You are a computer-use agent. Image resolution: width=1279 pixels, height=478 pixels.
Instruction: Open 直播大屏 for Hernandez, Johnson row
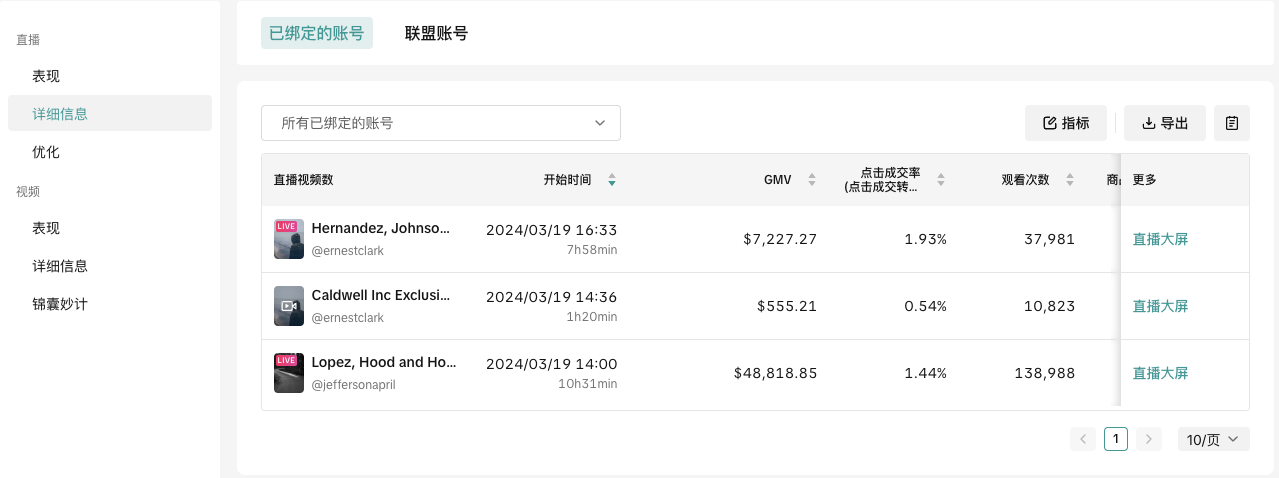[1160, 239]
